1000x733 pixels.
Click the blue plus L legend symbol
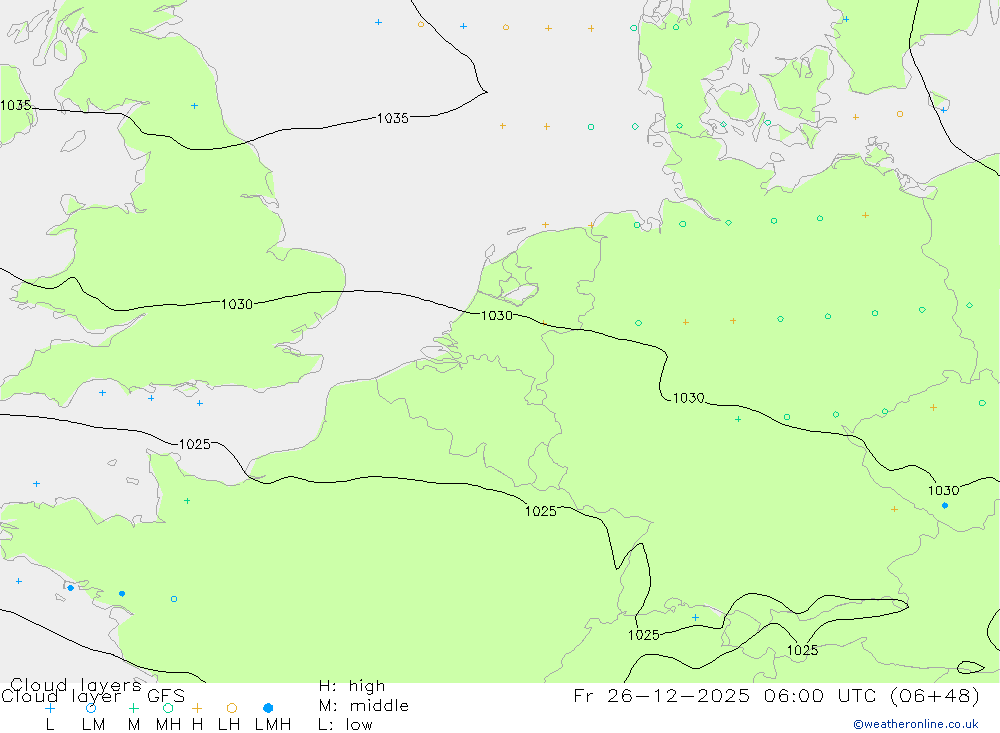(x=50, y=708)
